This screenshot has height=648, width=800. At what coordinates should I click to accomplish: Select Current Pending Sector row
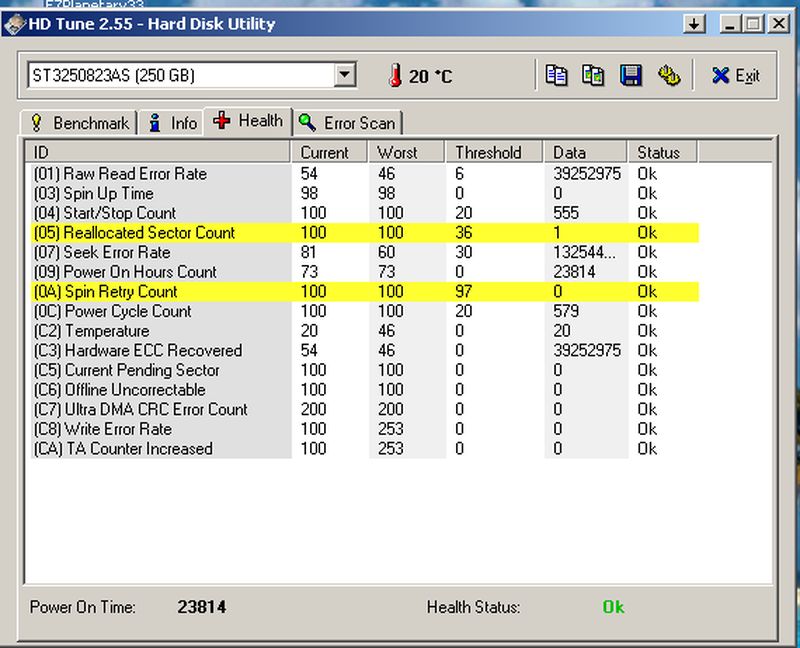click(x=365, y=370)
